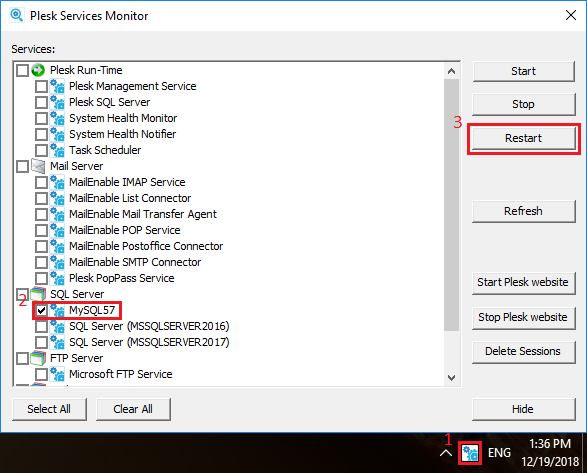Tick the Plesk Management Service checkbox
The width and height of the screenshot is (587, 473).
[41, 86]
